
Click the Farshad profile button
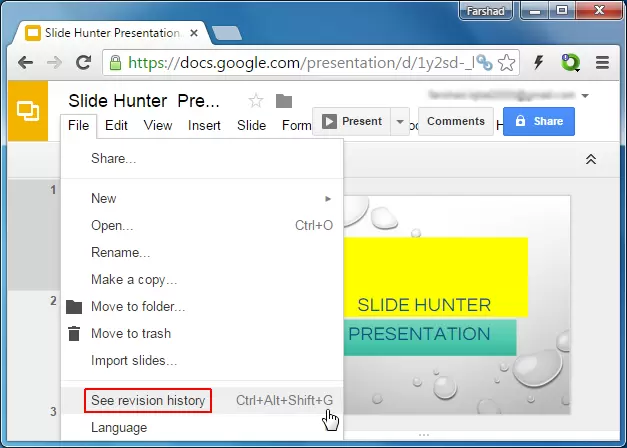(x=485, y=10)
